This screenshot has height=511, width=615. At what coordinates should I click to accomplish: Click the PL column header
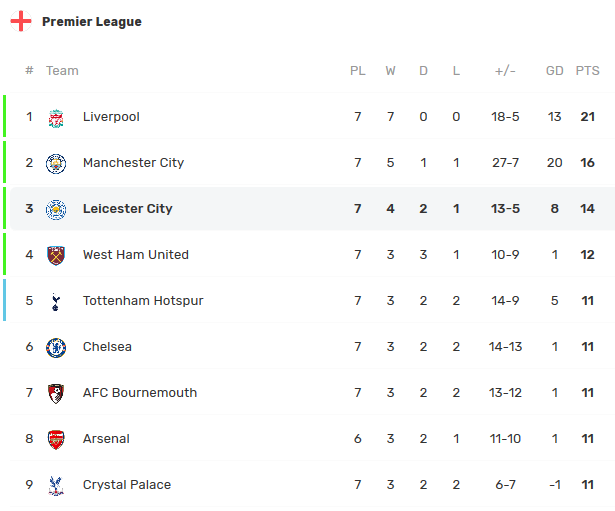pos(358,71)
